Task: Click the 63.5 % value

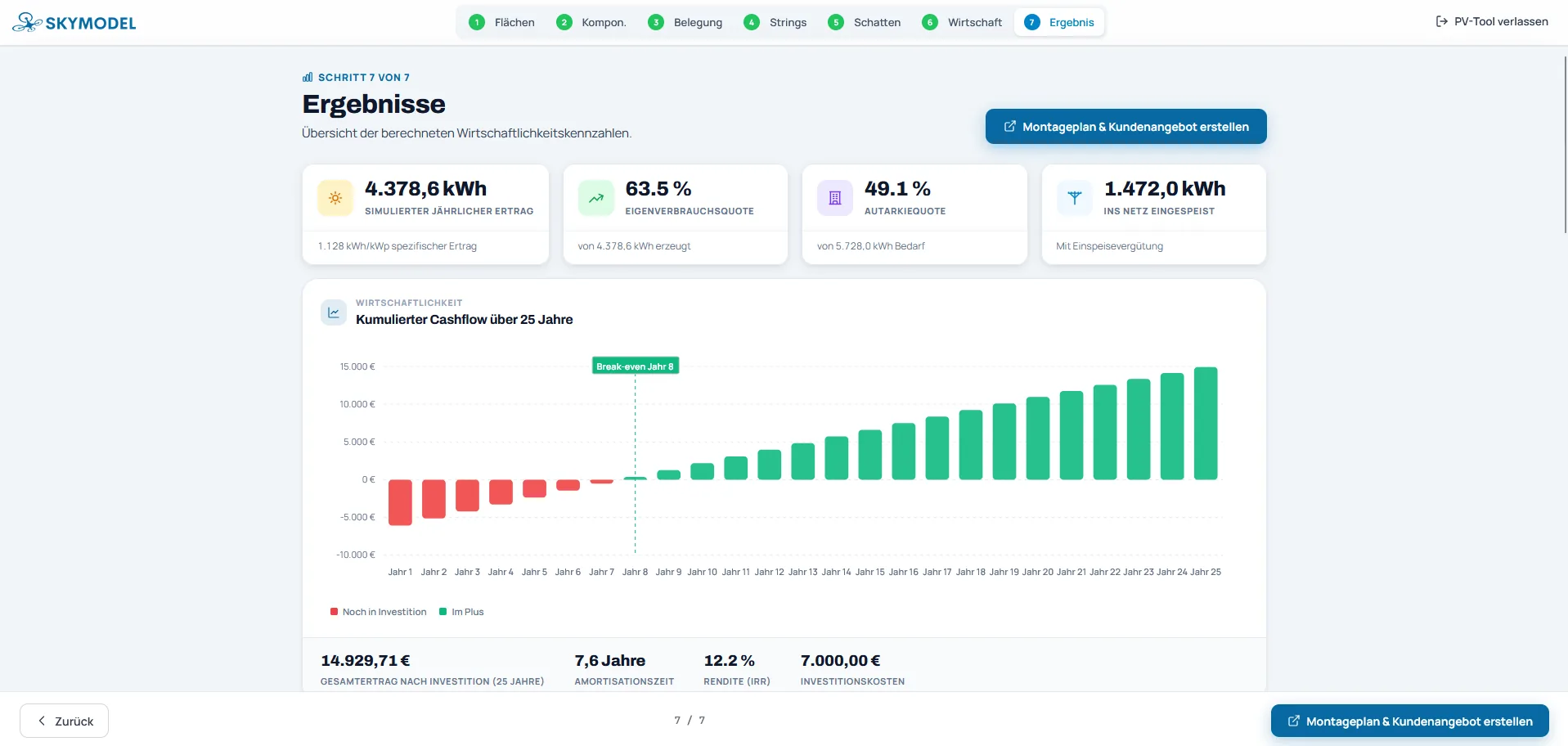Action: [658, 188]
